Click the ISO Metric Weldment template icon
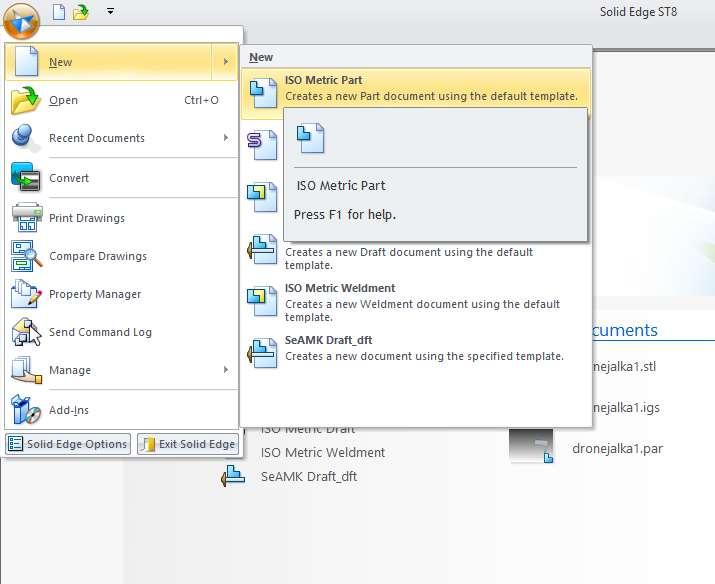 pyautogui.click(x=262, y=301)
